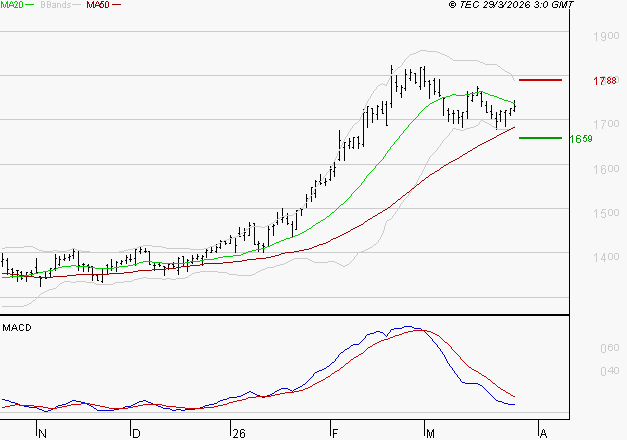Click the 060 MACD axis label
The height and width of the screenshot is (440, 627).
(610, 348)
